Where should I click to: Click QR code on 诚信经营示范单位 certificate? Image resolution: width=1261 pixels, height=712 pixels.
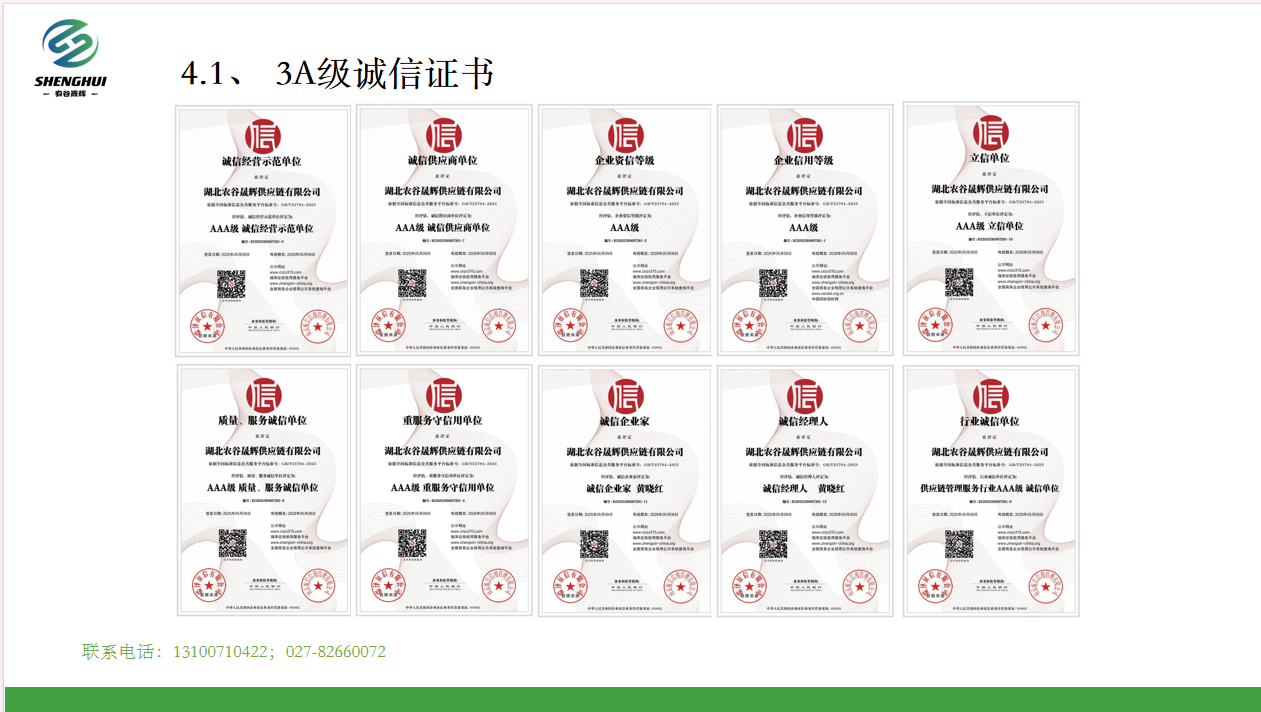click(x=233, y=283)
